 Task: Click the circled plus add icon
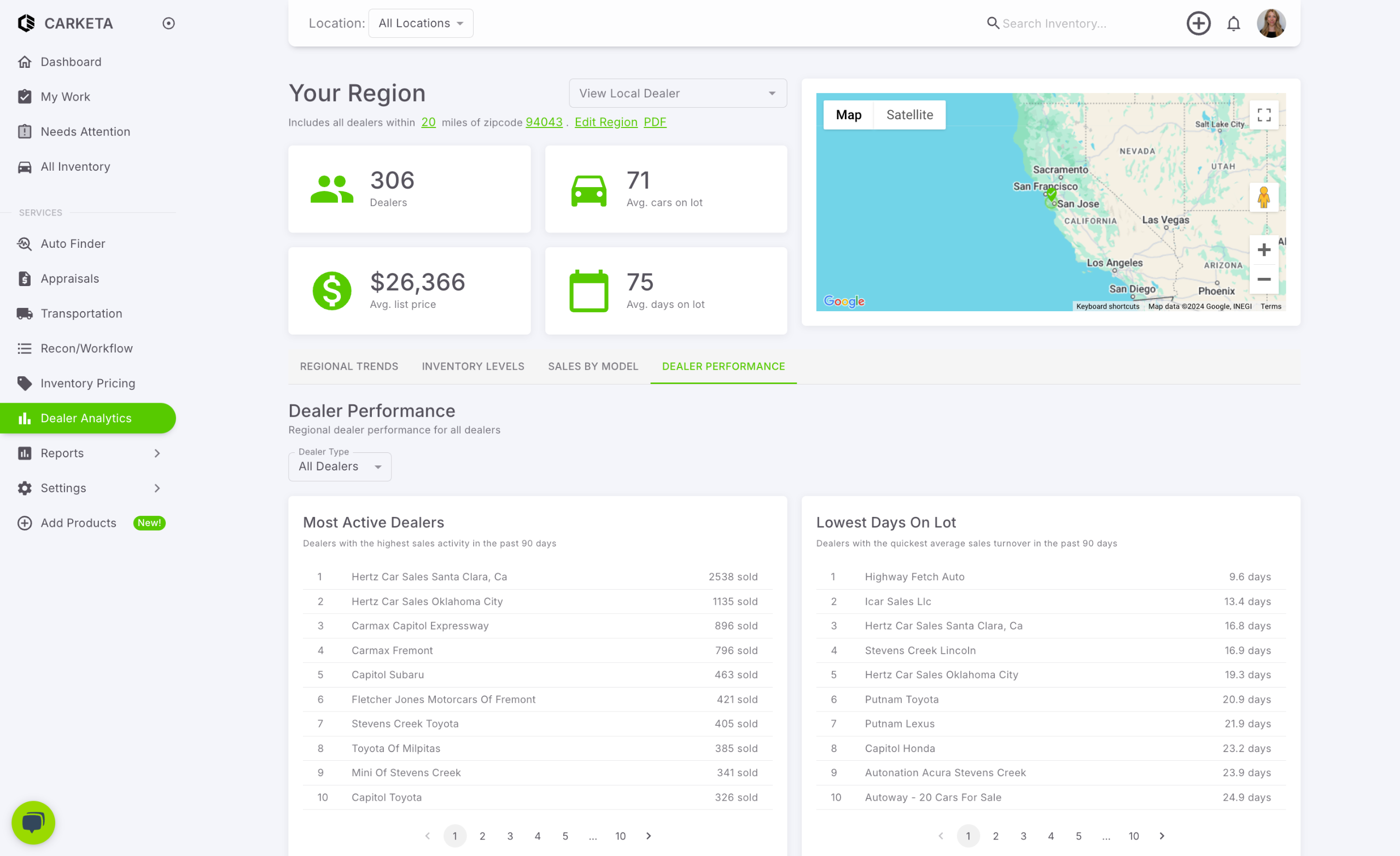(1198, 24)
